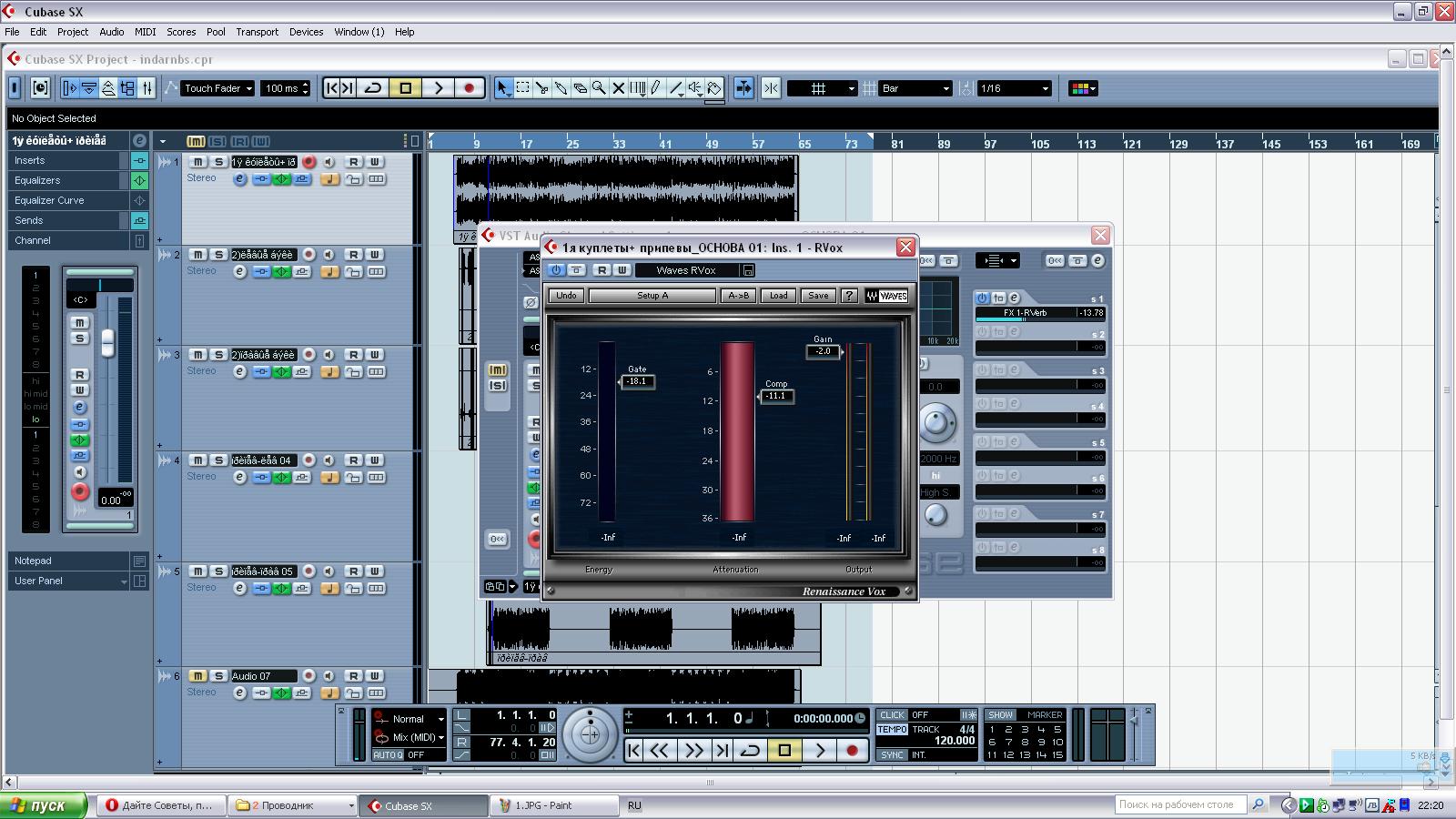Click the Gate -18.1 slider handle
This screenshot has height=819, width=1456.
point(637,381)
